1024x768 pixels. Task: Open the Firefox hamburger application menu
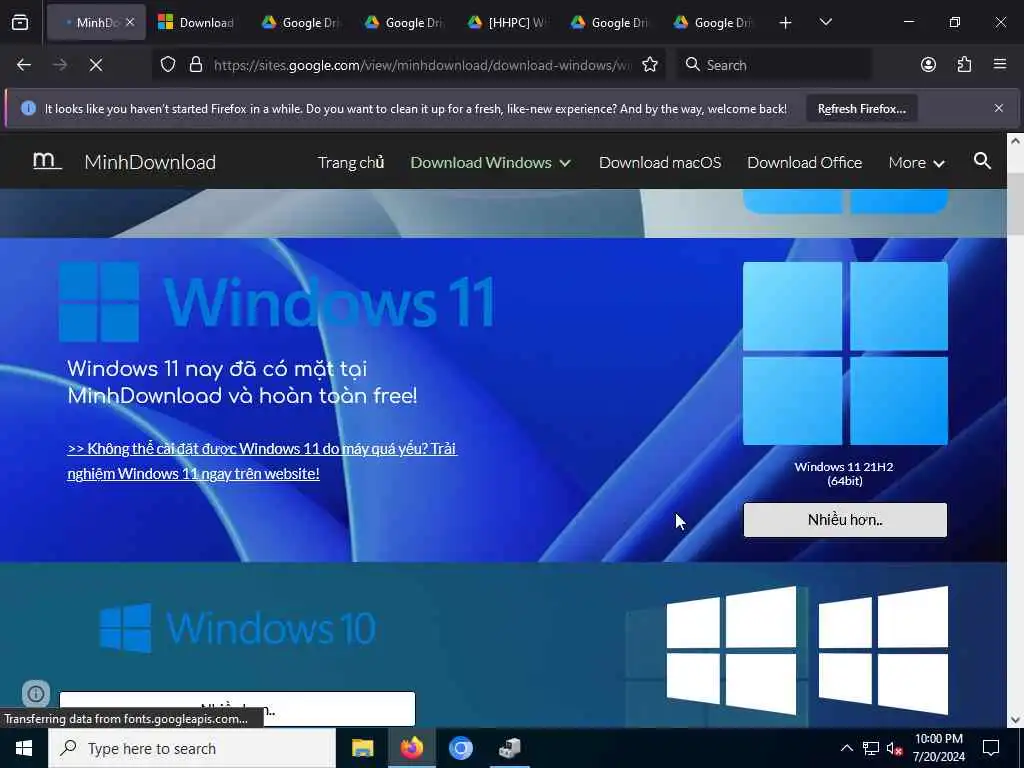click(1000, 65)
